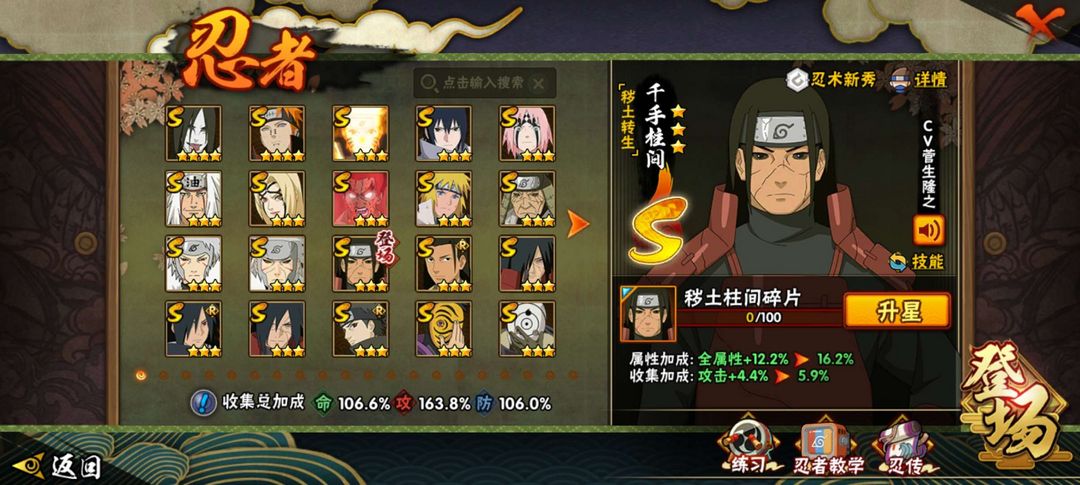Viewport: 1080px width, 485px height.
Task: Tap the 技能 skill switch icon
Action: point(916,262)
